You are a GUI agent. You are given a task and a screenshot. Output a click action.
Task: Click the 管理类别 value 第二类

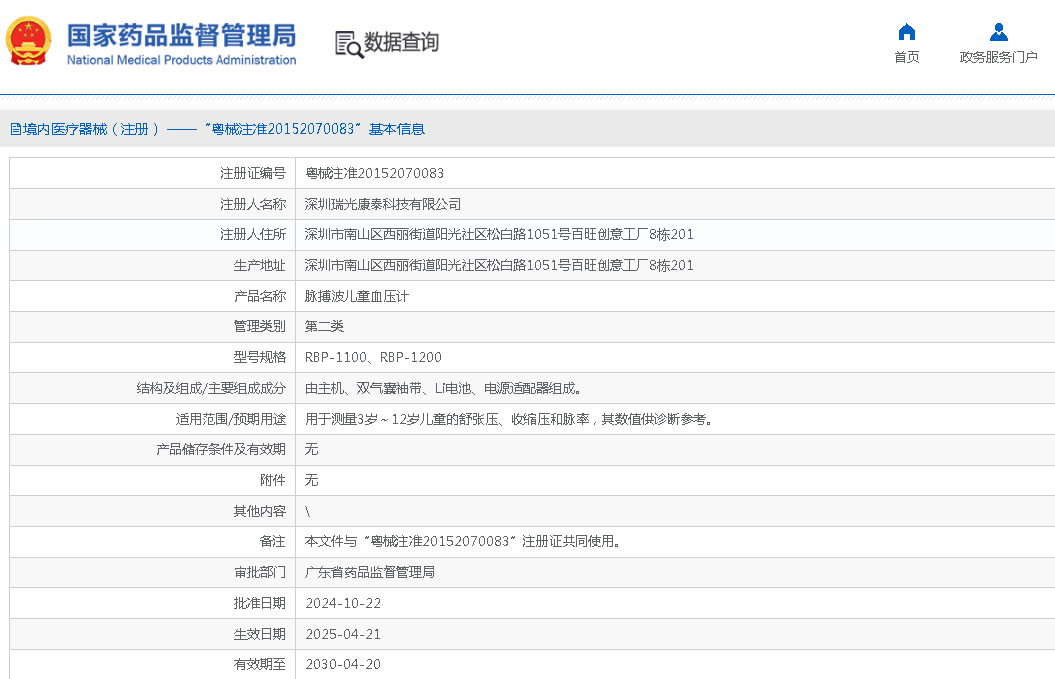click(324, 326)
